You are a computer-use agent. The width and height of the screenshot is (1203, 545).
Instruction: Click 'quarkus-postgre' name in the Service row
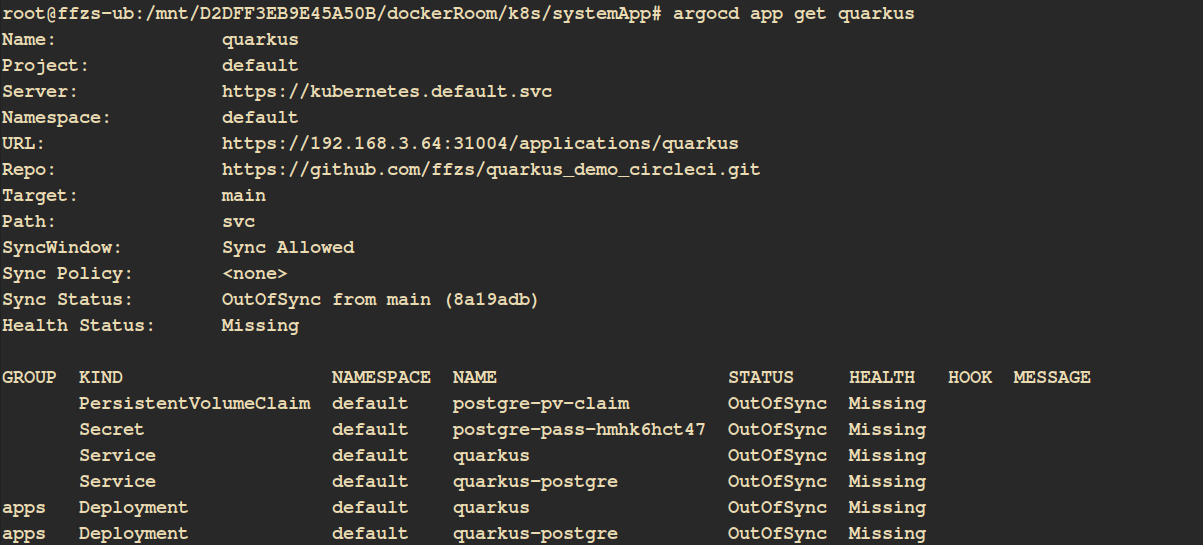click(x=535, y=482)
